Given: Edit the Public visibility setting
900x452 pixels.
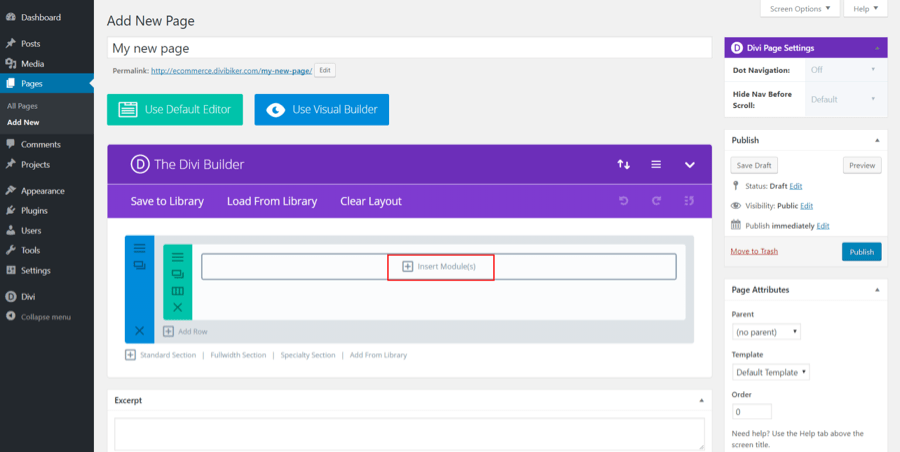Looking at the screenshot, I should pyautogui.click(x=806, y=206).
